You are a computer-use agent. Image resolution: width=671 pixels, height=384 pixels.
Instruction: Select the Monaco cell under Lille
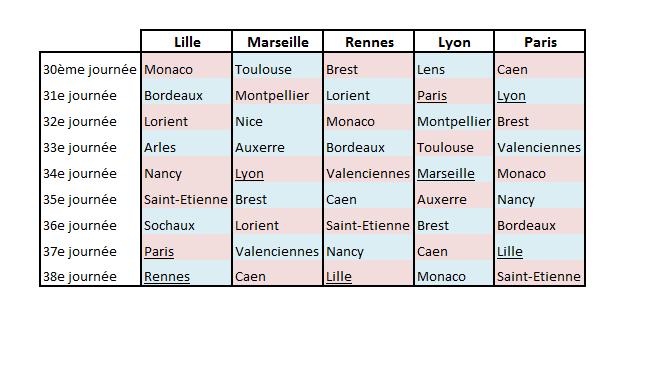point(168,69)
